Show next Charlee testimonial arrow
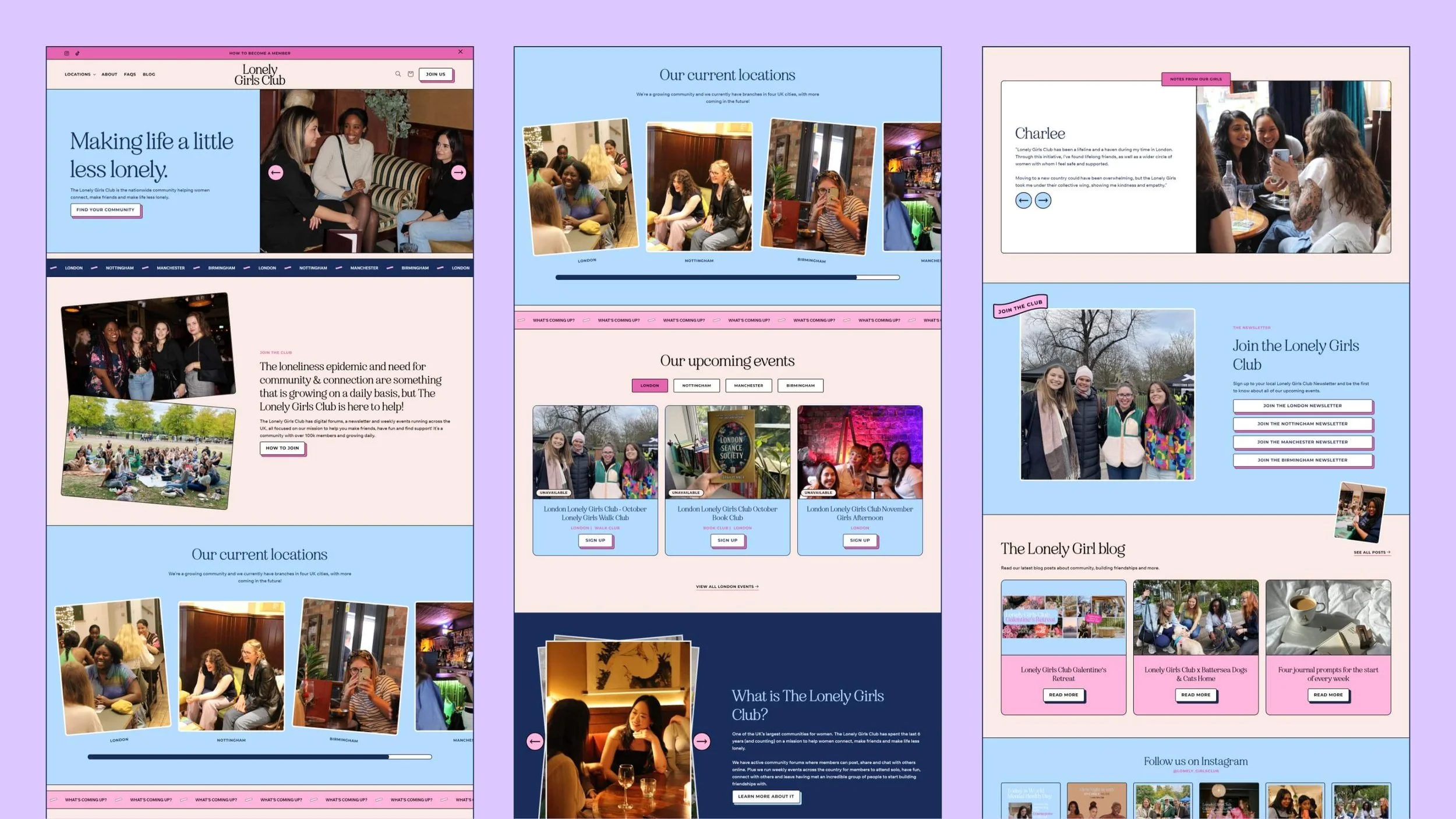This screenshot has width=1456, height=819. 1042,200
